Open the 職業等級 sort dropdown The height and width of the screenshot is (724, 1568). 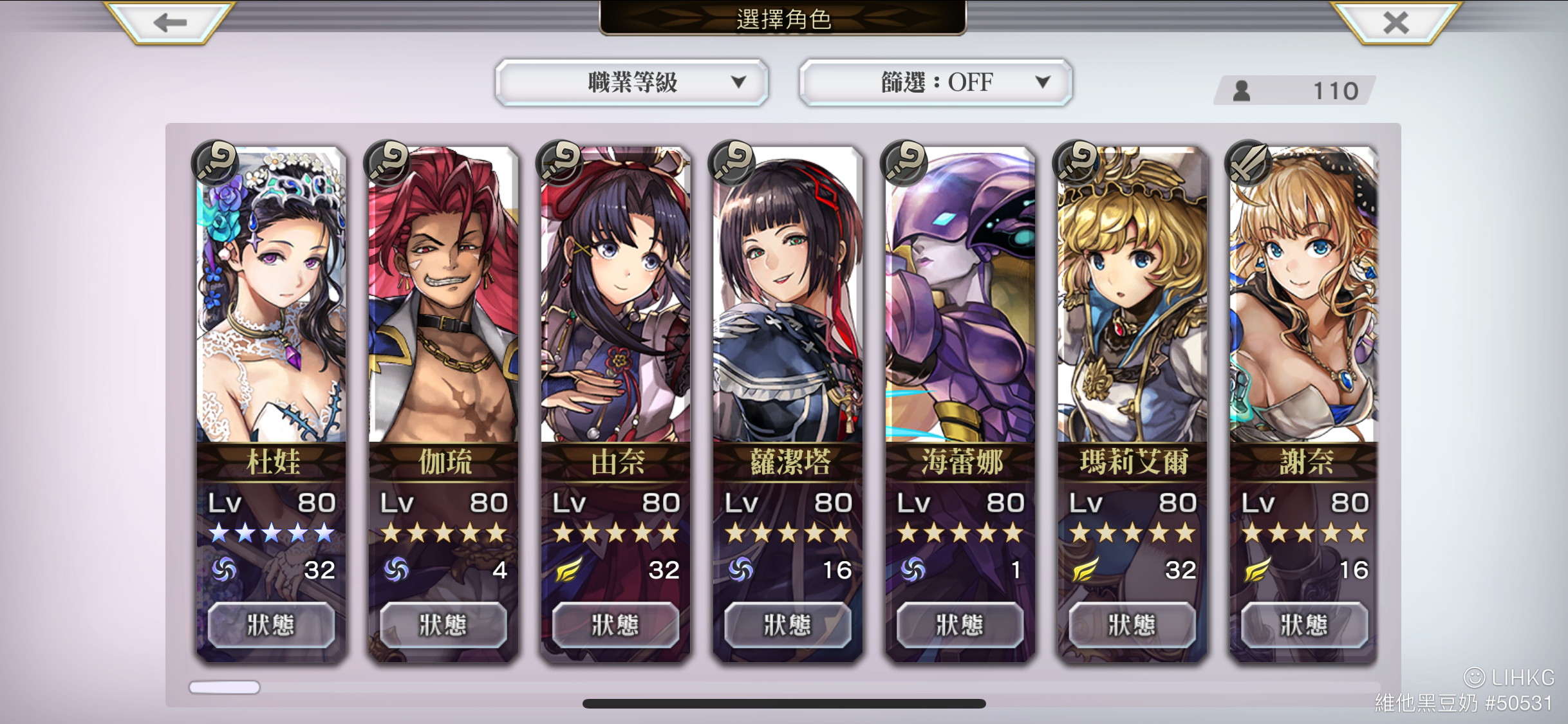[632, 82]
